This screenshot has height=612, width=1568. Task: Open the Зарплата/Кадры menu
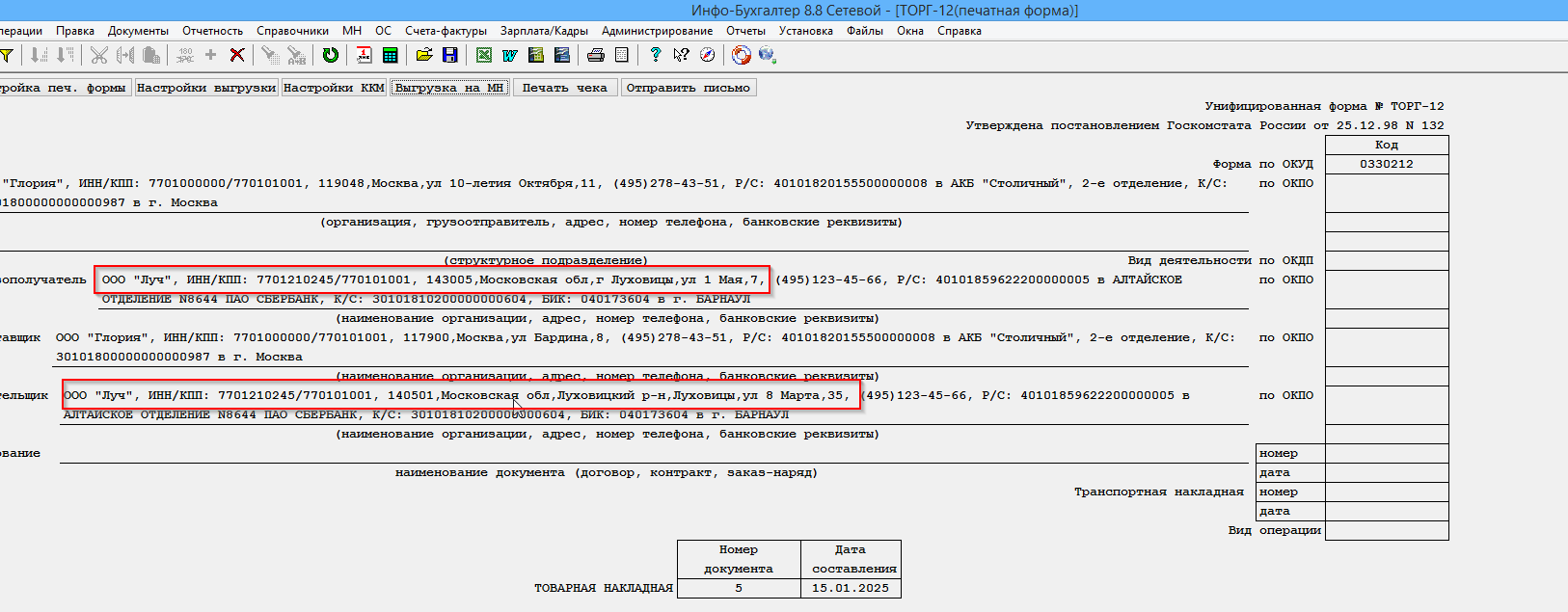click(x=545, y=31)
